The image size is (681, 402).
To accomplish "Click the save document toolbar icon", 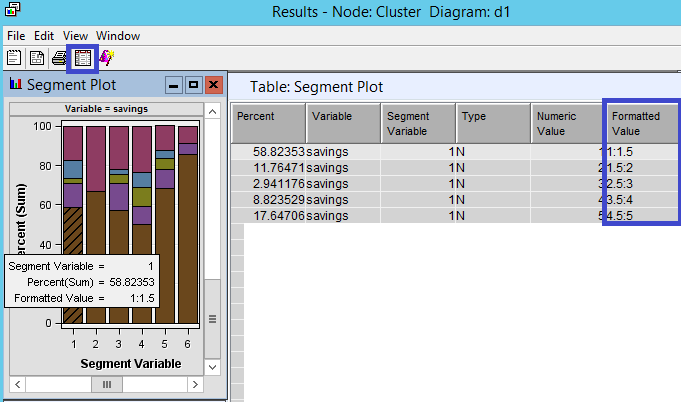I will 37,57.
